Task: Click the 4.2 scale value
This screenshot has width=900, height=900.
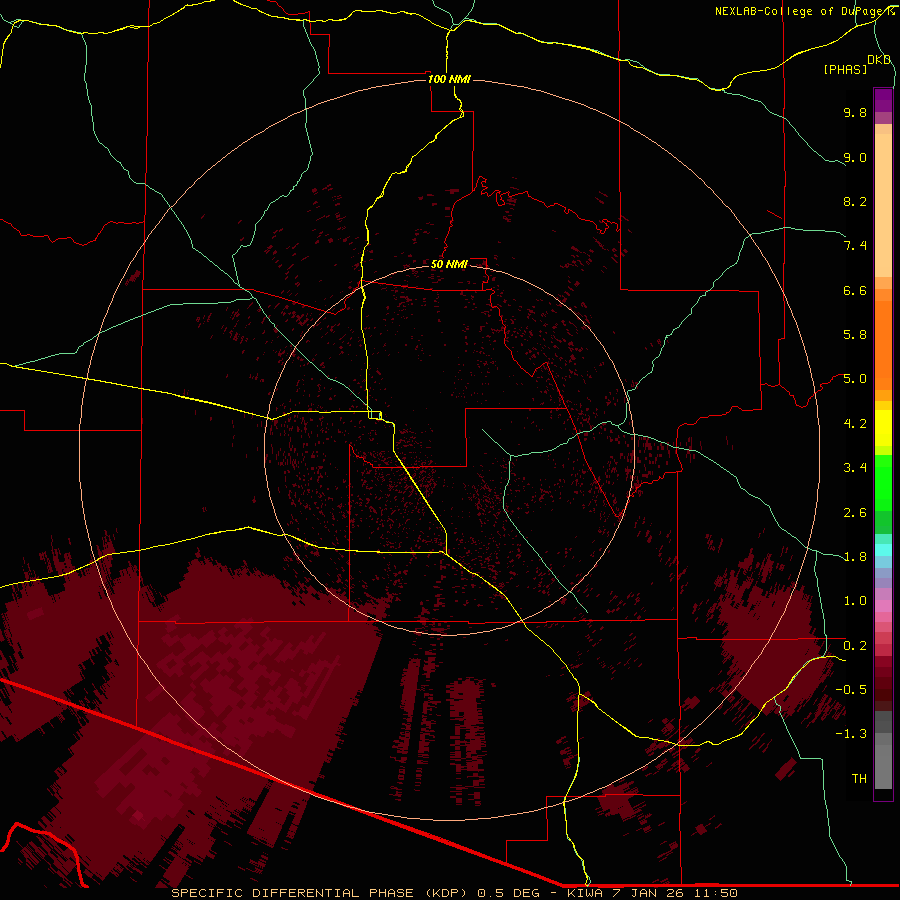Action: pos(855,424)
